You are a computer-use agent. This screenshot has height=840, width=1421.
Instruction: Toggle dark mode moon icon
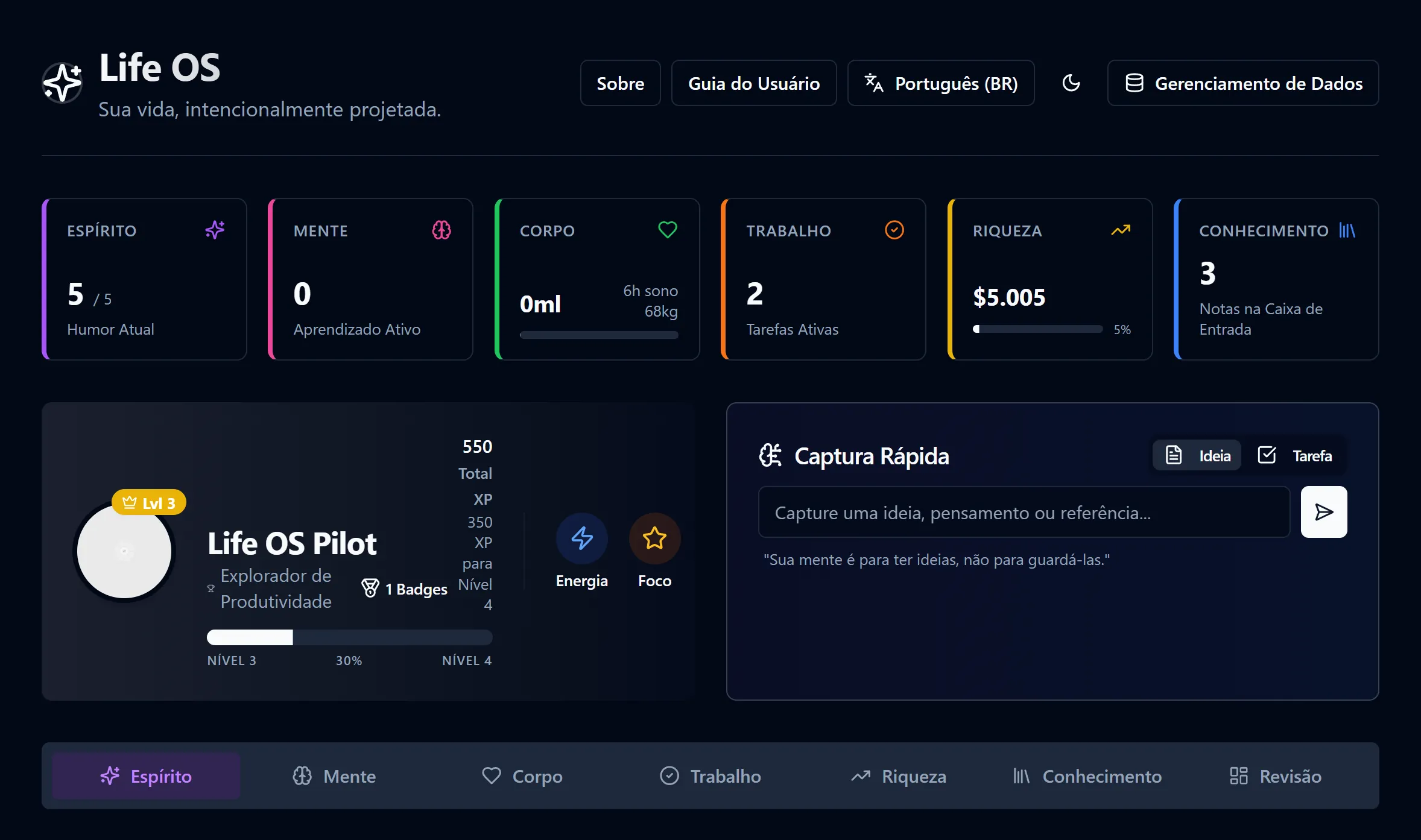[1071, 83]
